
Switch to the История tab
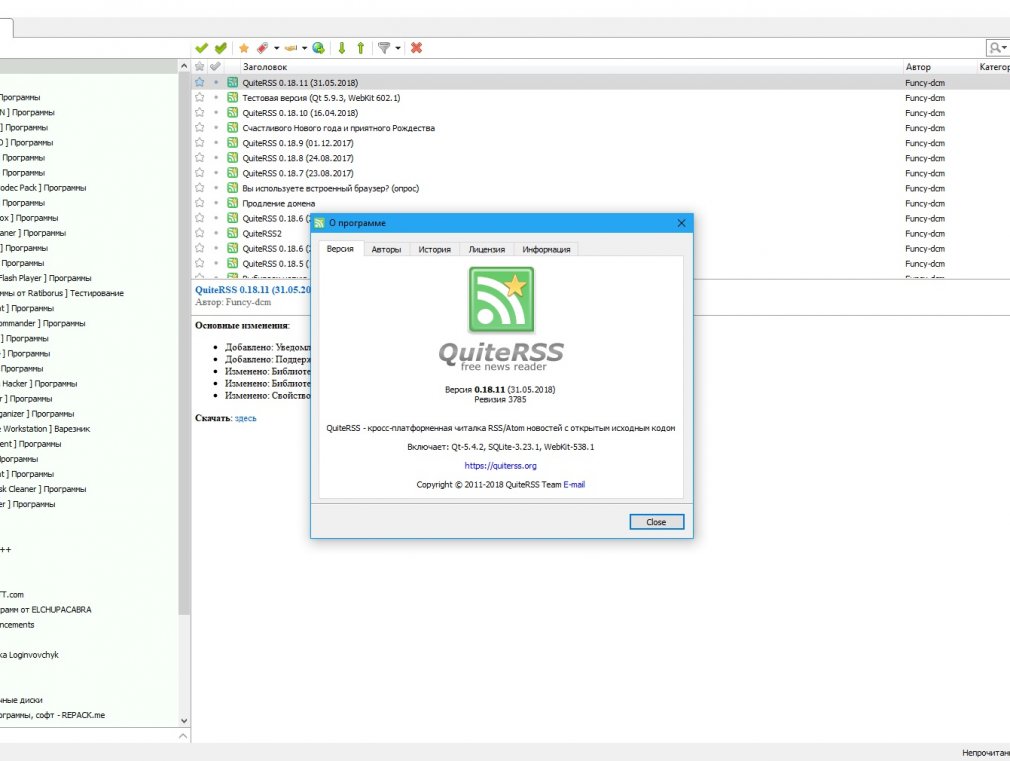tap(435, 249)
